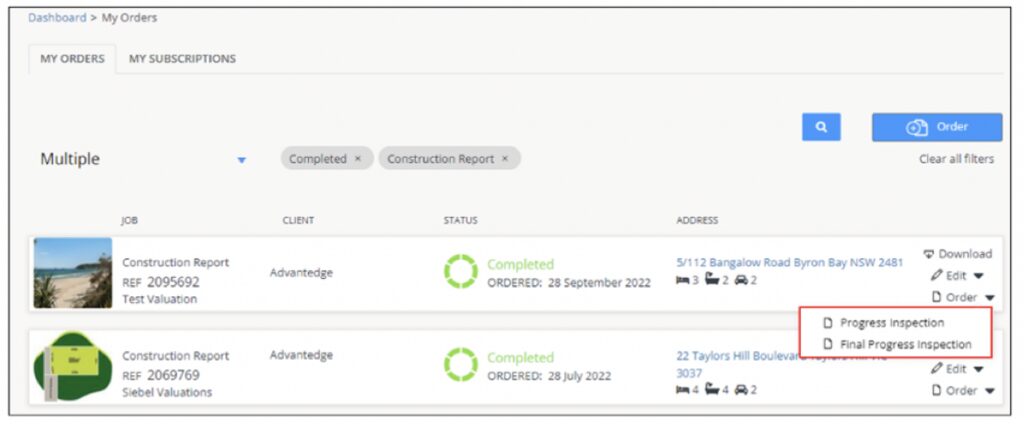The image size is (1024, 424).
Task: Remove the Completed filter chip
Action: click(x=358, y=159)
